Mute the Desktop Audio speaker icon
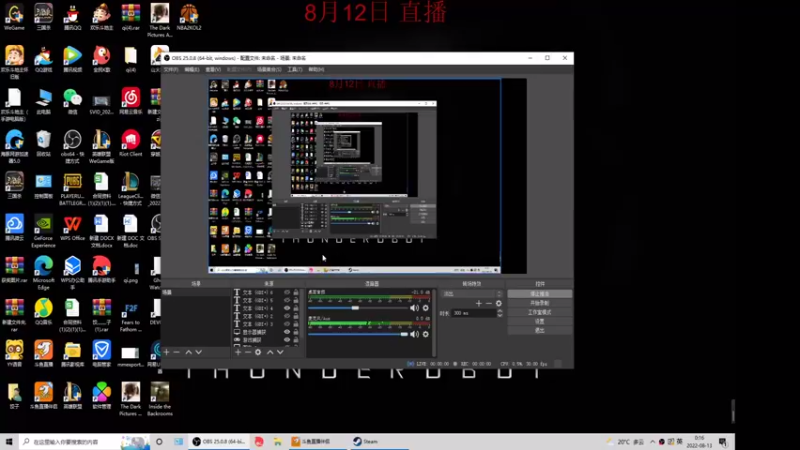 pos(414,308)
